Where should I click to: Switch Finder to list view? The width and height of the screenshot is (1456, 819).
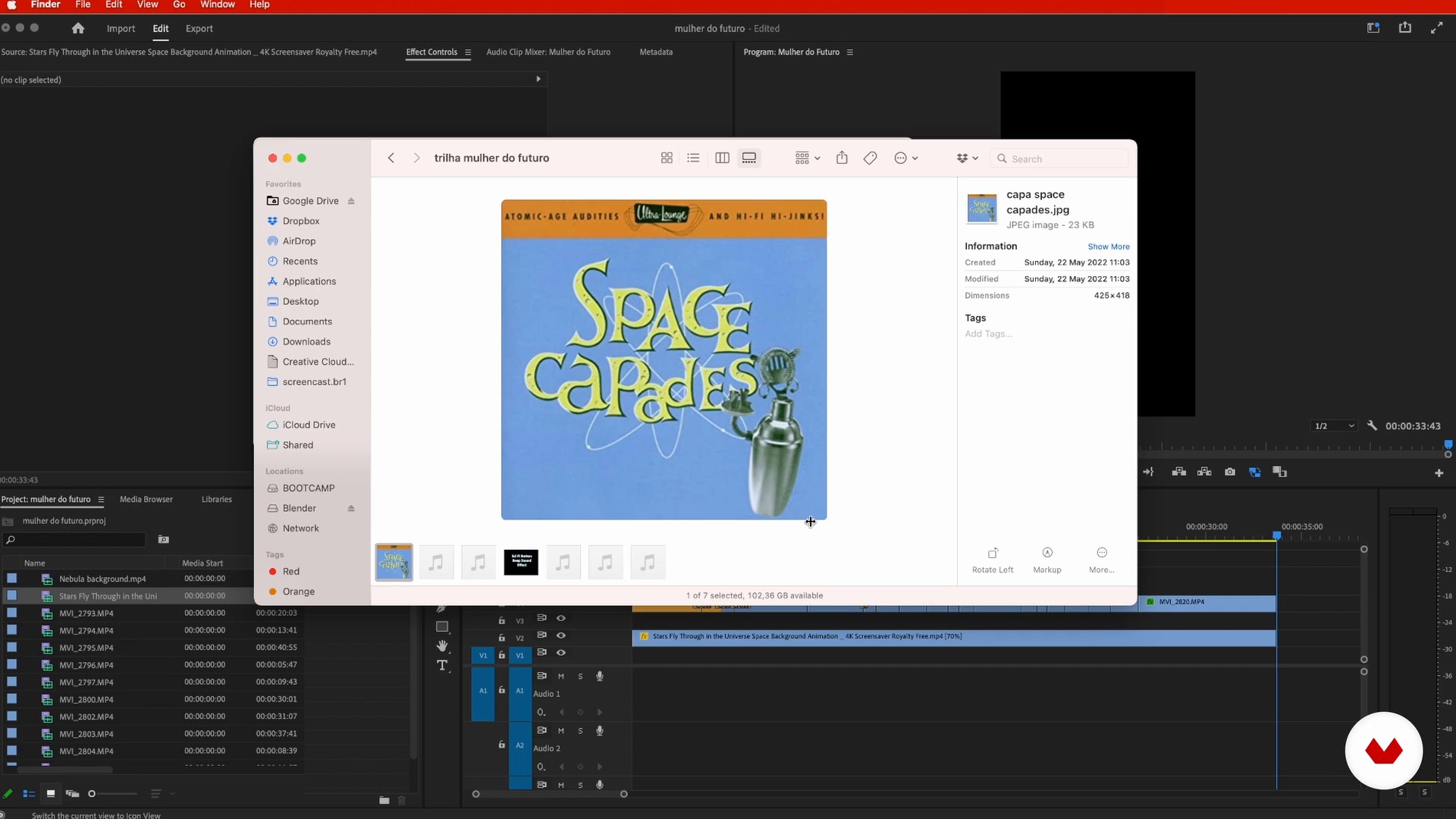(x=693, y=158)
